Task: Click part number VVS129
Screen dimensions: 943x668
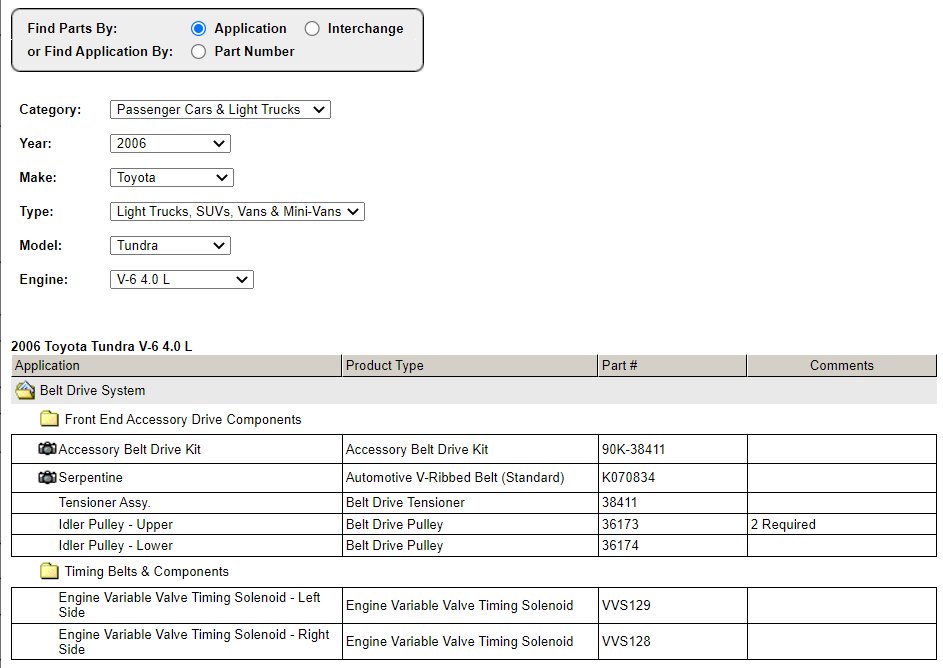Action: click(x=626, y=605)
